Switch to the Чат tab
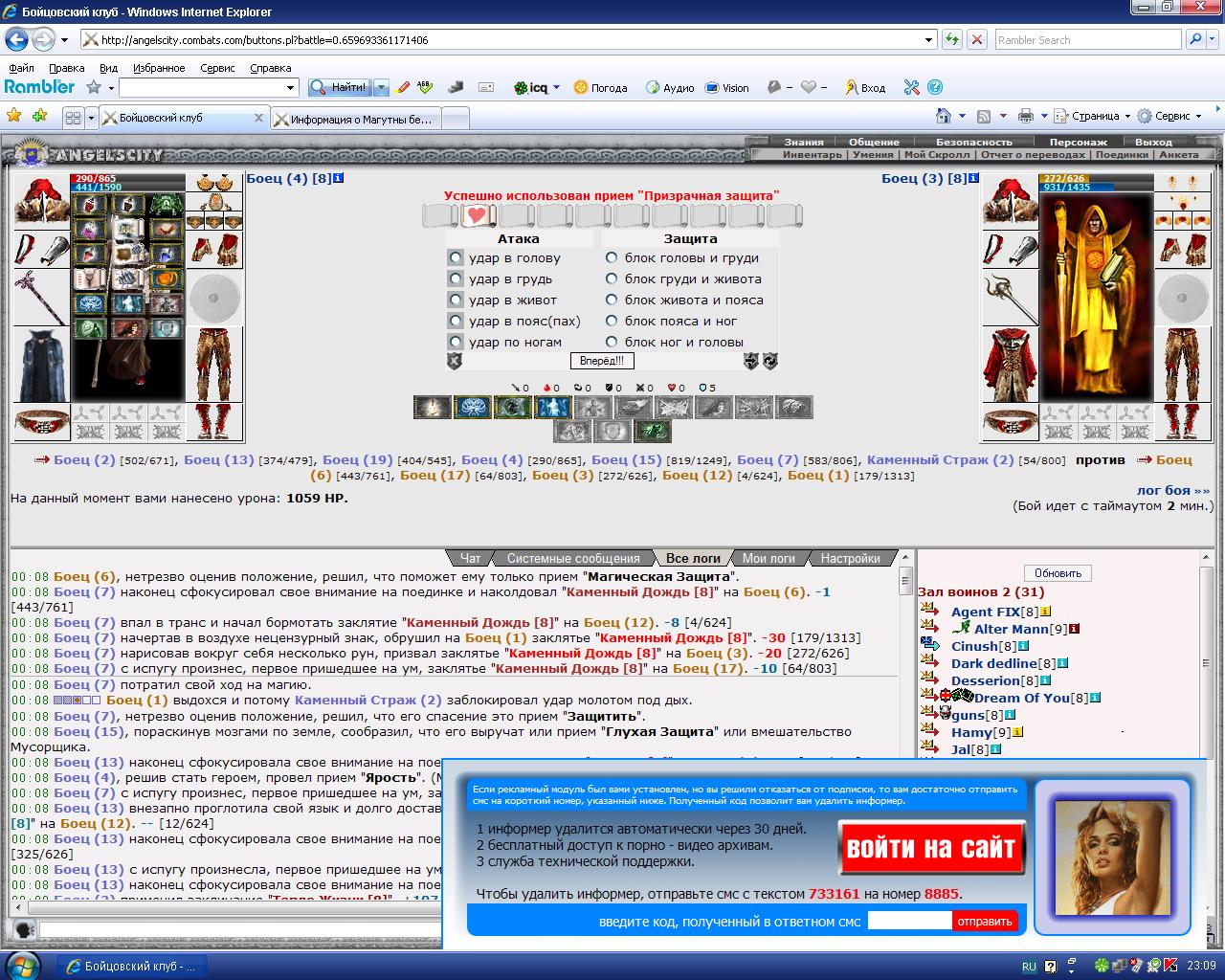 pyautogui.click(x=471, y=558)
